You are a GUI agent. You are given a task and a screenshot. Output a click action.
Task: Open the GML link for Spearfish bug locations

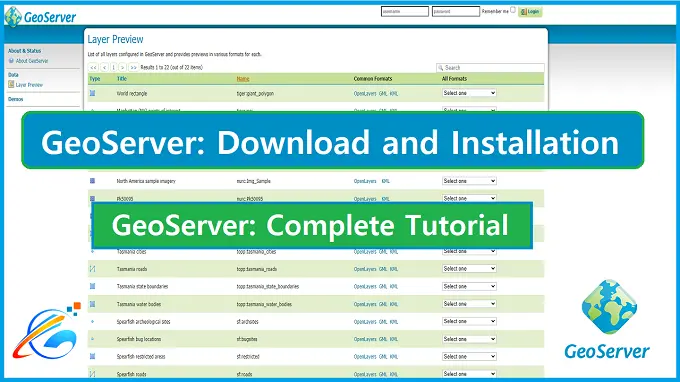point(383,340)
